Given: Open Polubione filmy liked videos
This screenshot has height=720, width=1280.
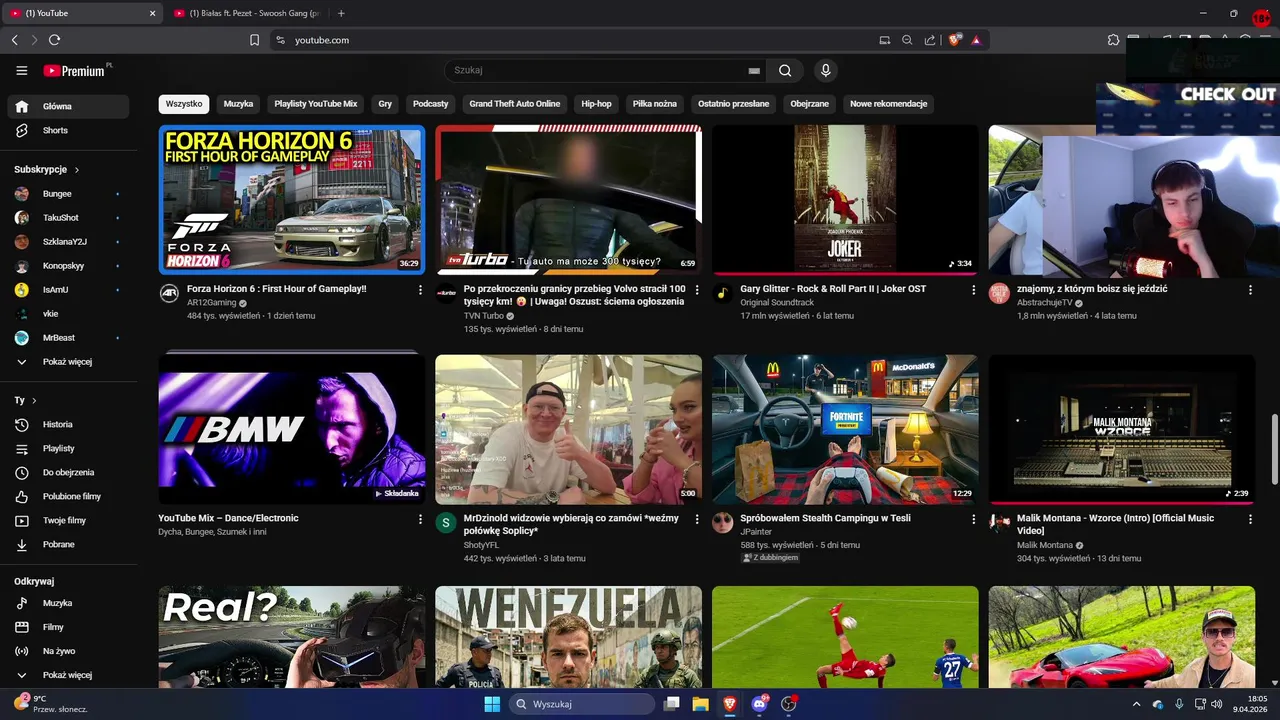Looking at the screenshot, I should point(68,496).
